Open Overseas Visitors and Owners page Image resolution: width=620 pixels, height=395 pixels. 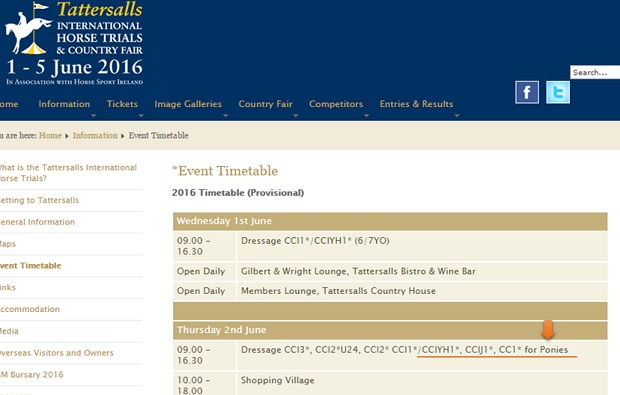[x=57, y=352]
